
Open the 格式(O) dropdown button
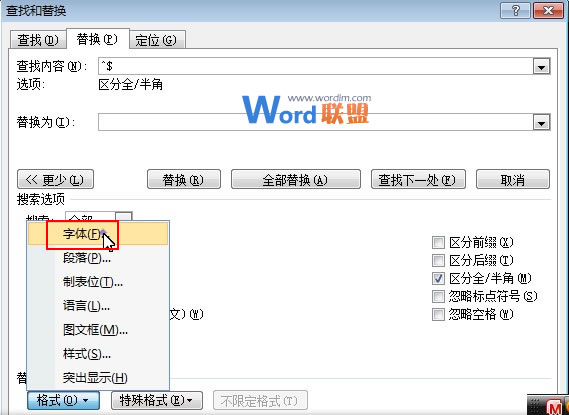pos(63,400)
